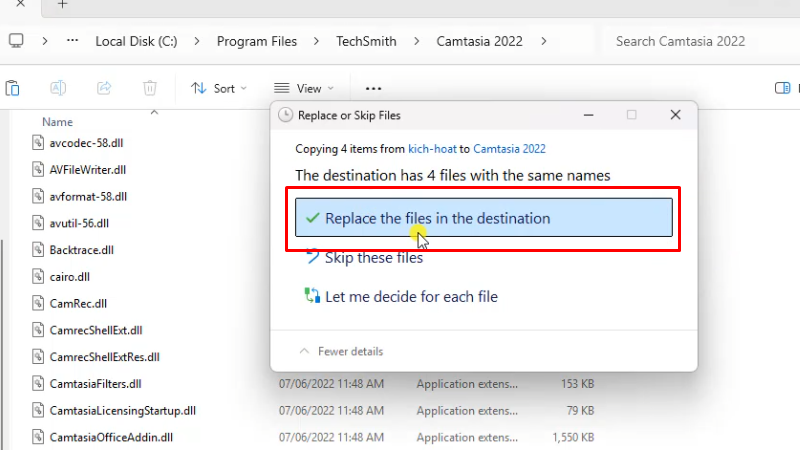
Task: Navigate to Program Files breadcrumb
Action: (257, 41)
